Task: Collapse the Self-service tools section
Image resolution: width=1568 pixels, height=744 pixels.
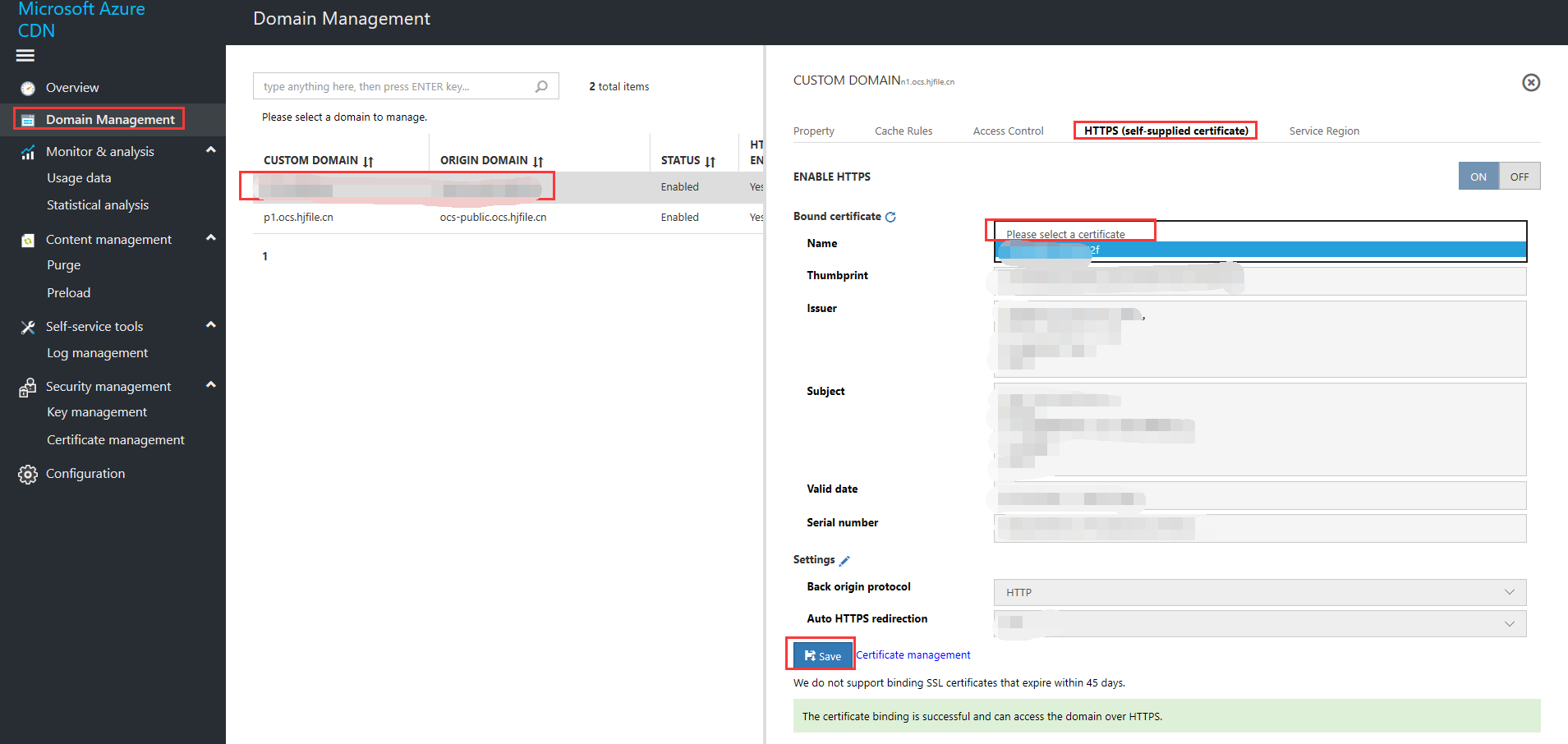Action: 211,325
